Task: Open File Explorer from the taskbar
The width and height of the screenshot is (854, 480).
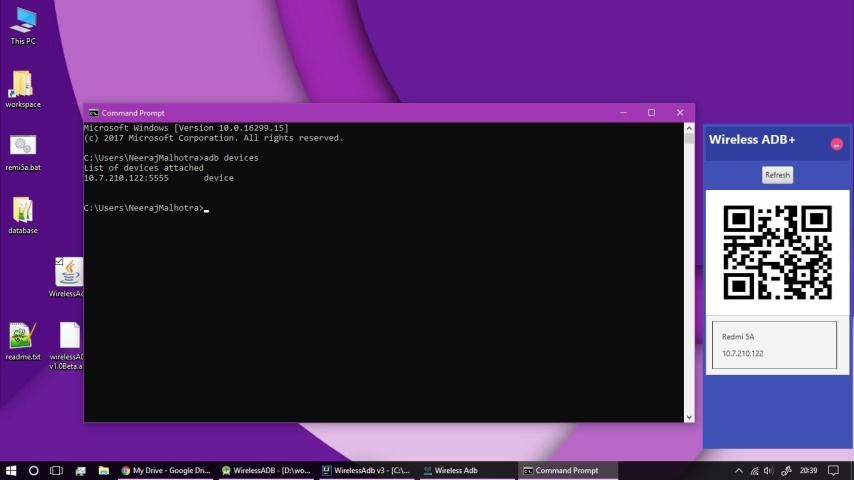Action: (x=103, y=470)
